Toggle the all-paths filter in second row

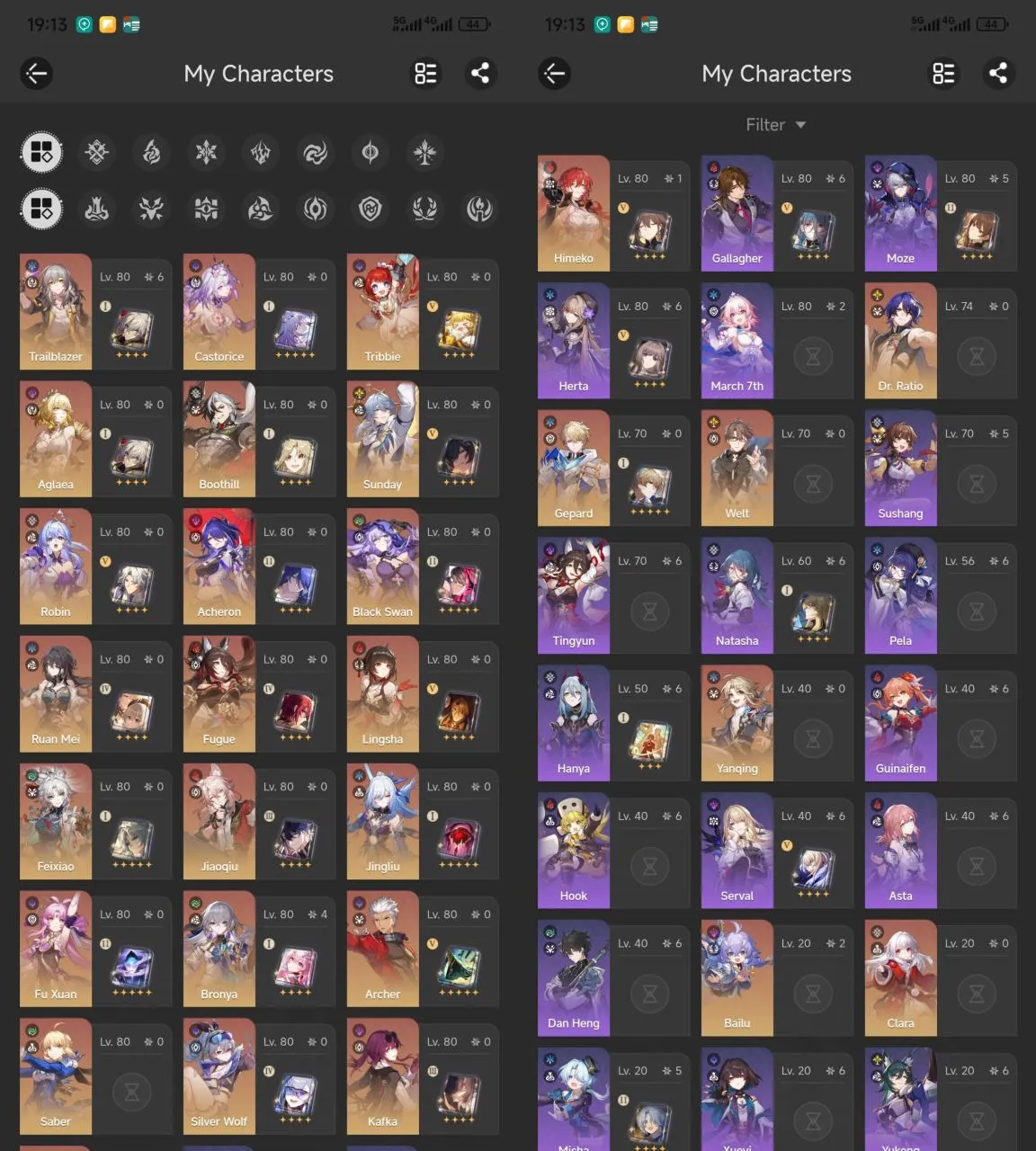(x=41, y=210)
